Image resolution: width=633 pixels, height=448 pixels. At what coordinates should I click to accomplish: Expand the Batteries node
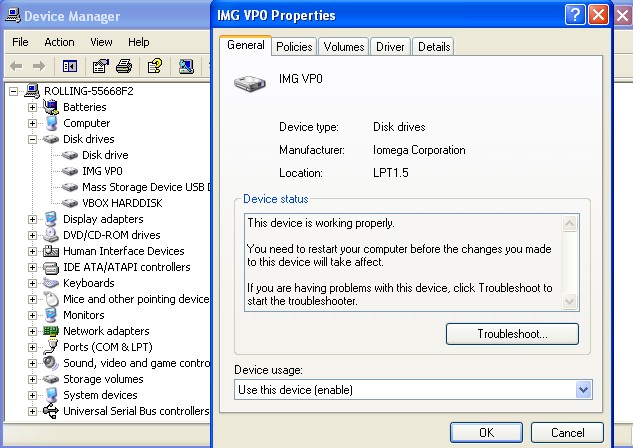click(x=33, y=107)
